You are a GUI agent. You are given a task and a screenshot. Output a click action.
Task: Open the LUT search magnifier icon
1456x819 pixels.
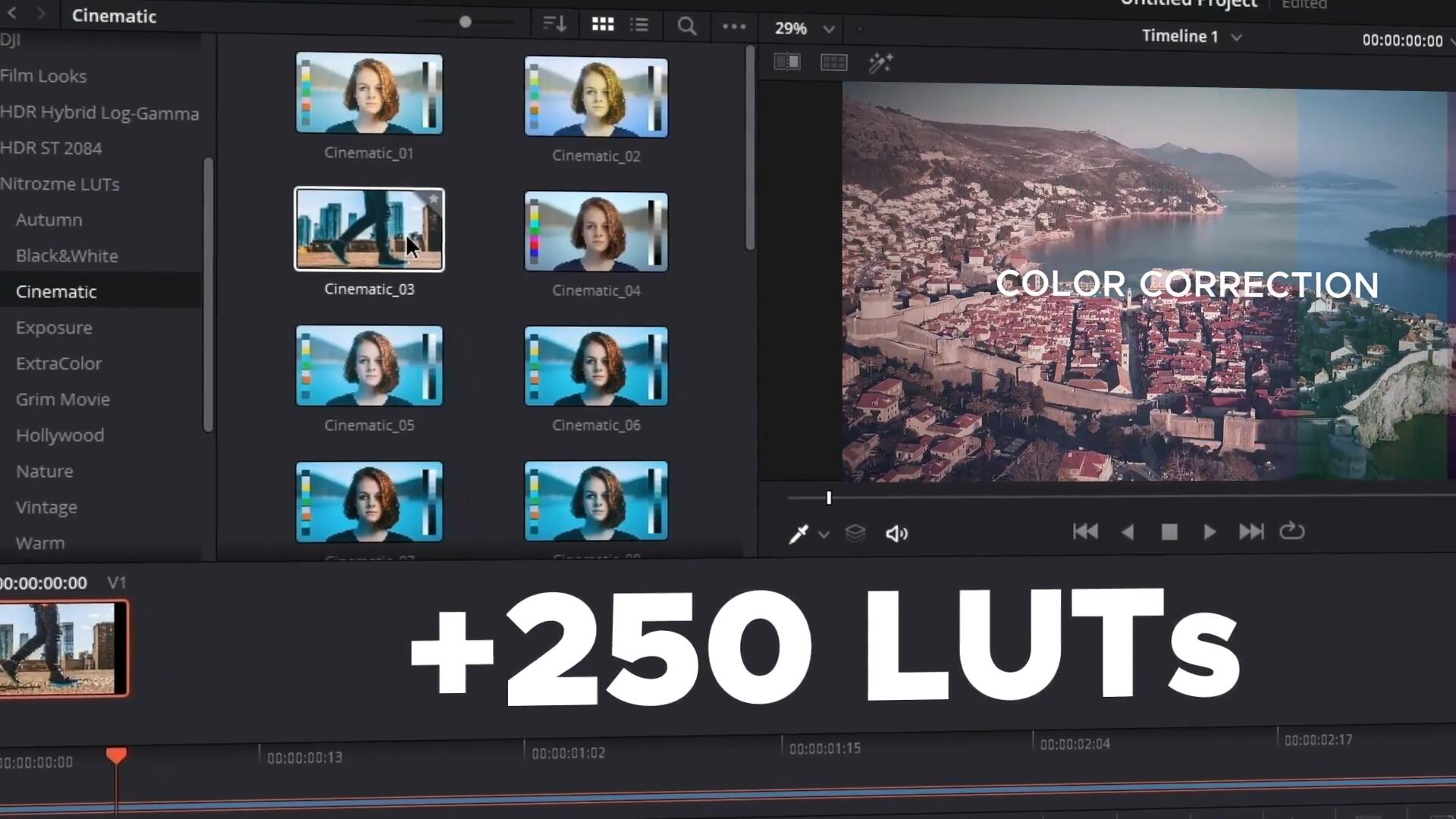(x=686, y=27)
